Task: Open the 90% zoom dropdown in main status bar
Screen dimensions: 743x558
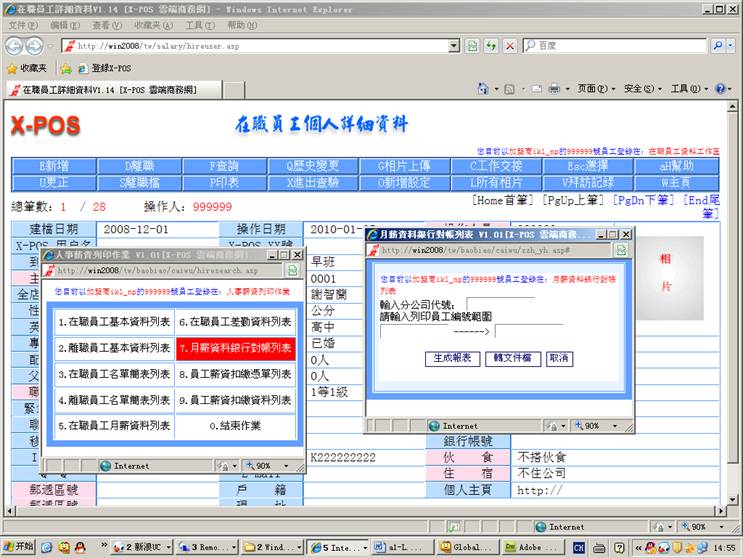Action: click(x=696, y=527)
